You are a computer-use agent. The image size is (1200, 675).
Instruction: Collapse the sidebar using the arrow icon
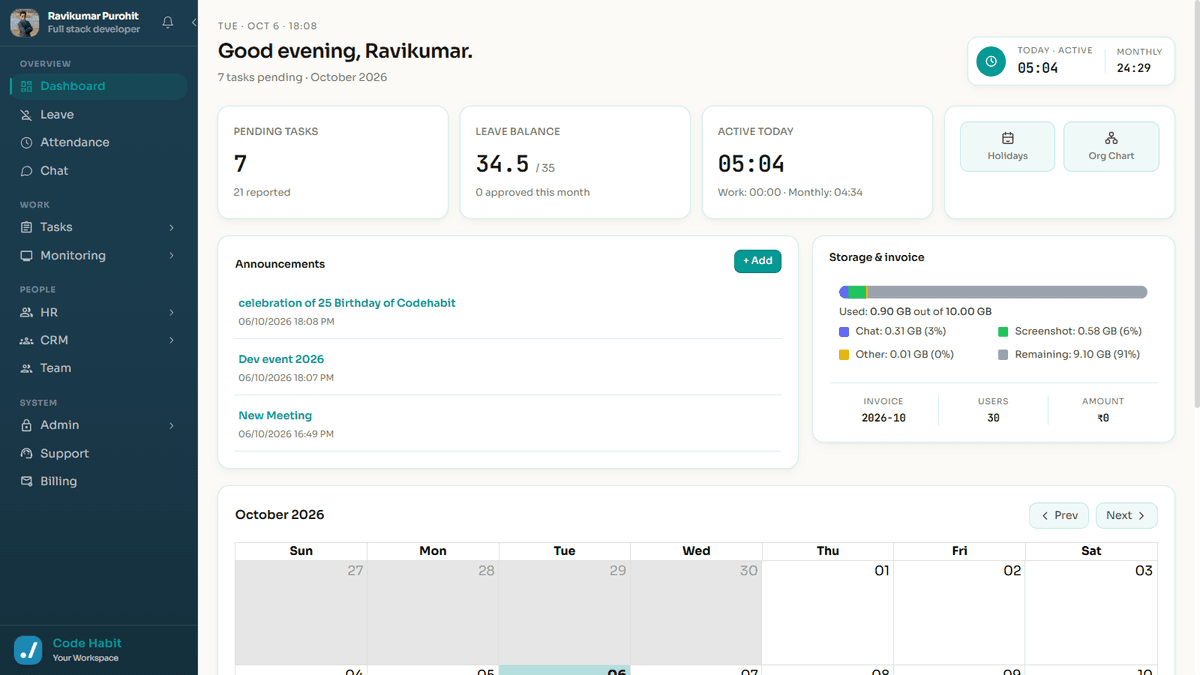tap(194, 22)
